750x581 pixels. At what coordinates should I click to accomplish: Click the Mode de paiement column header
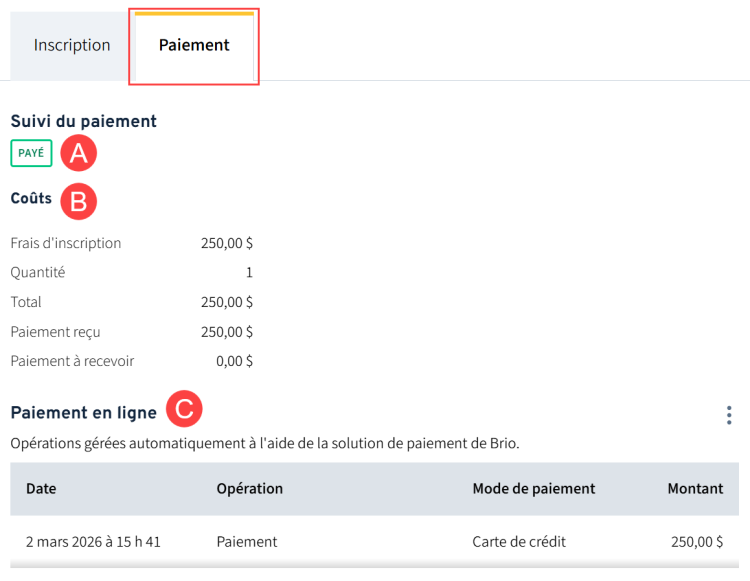coord(533,489)
